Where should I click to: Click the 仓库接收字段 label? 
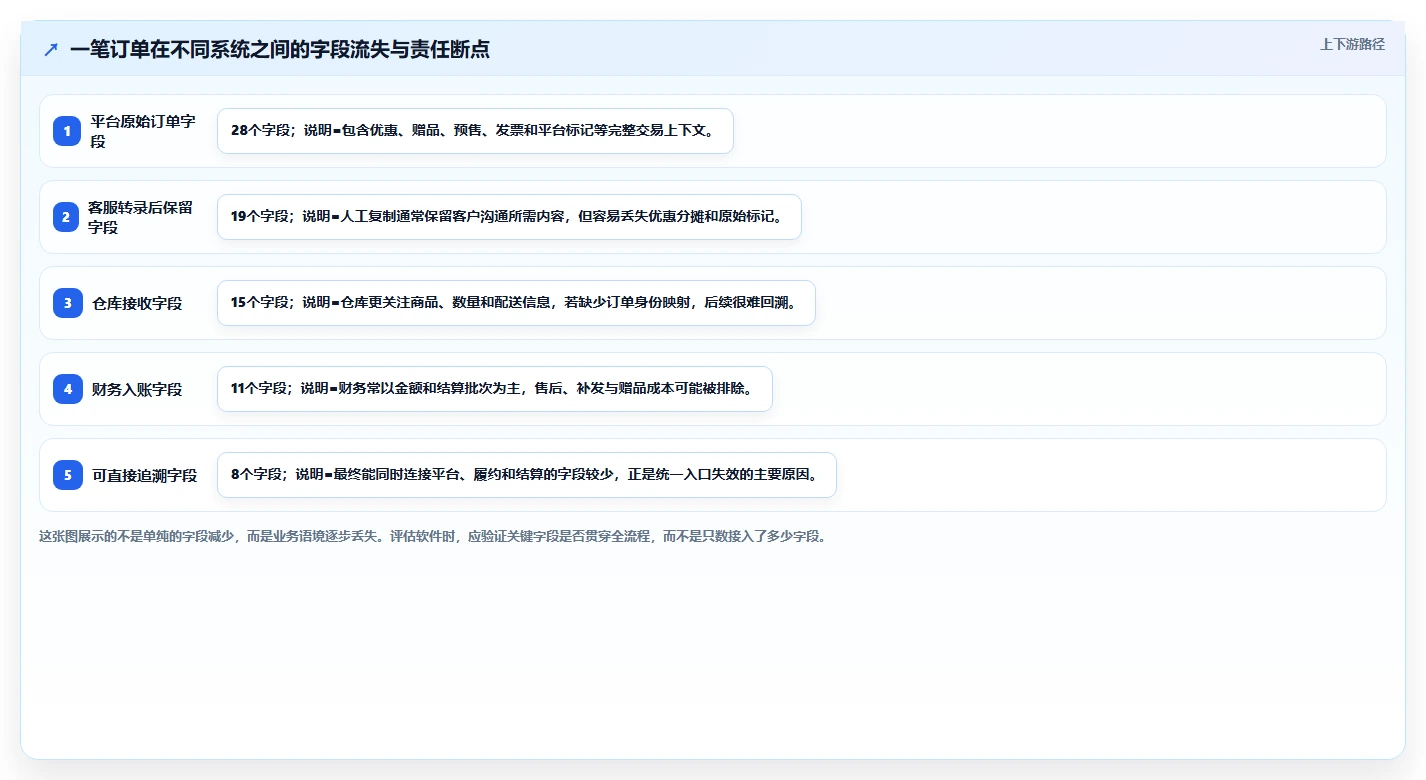[x=137, y=303]
